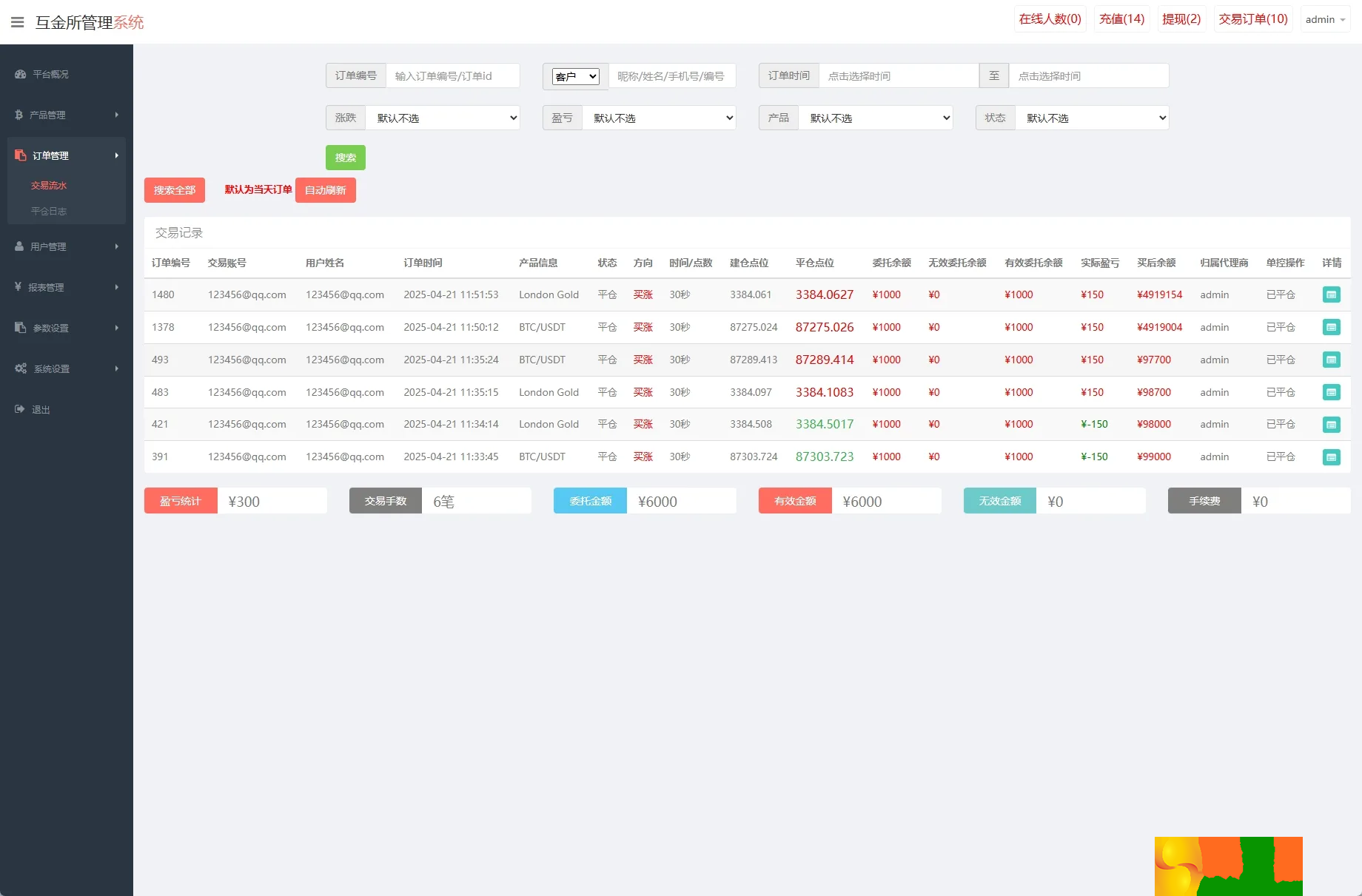The width and height of the screenshot is (1362, 896).
Task: Click the 退出 logout icon in sidebar
Action: pos(20,409)
